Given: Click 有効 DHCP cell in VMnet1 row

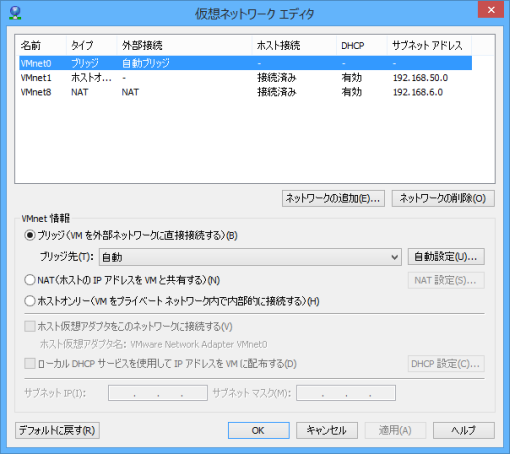Looking at the screenshot, I should (351, 78).
